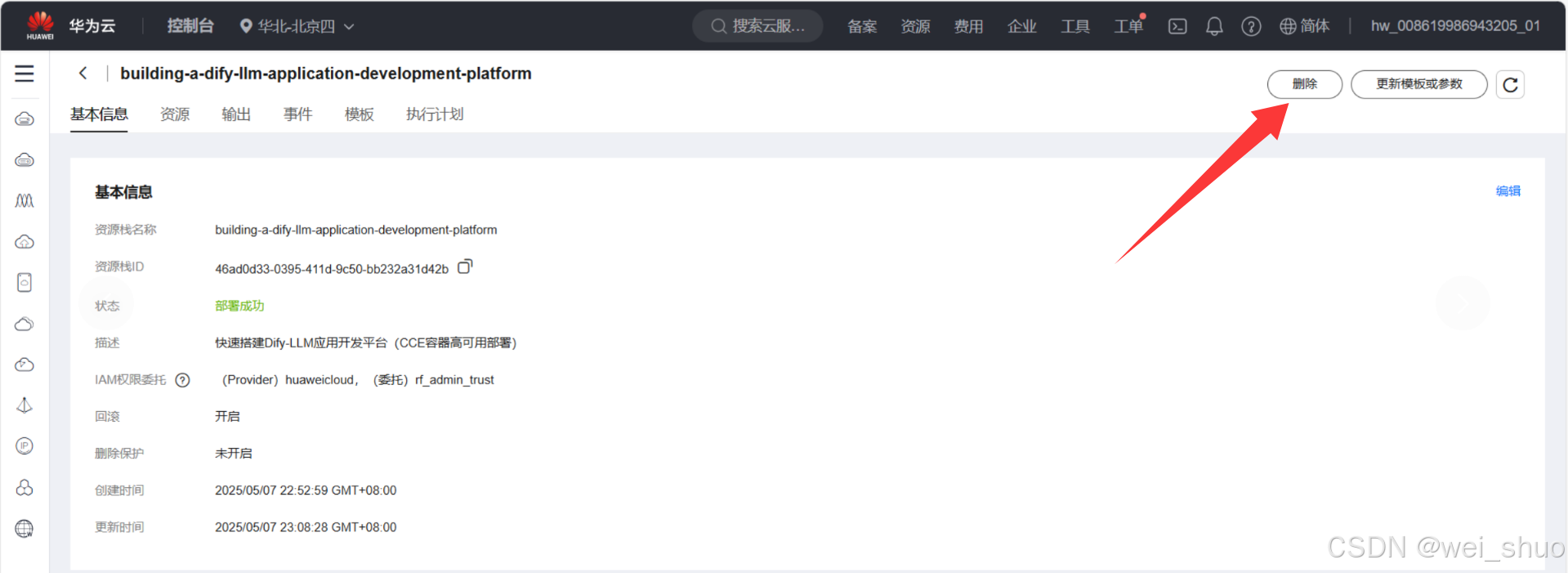This screenshot has width=1568, height=573.
Task: Click the magnifier icon in the search box
Action: (718, 26)
